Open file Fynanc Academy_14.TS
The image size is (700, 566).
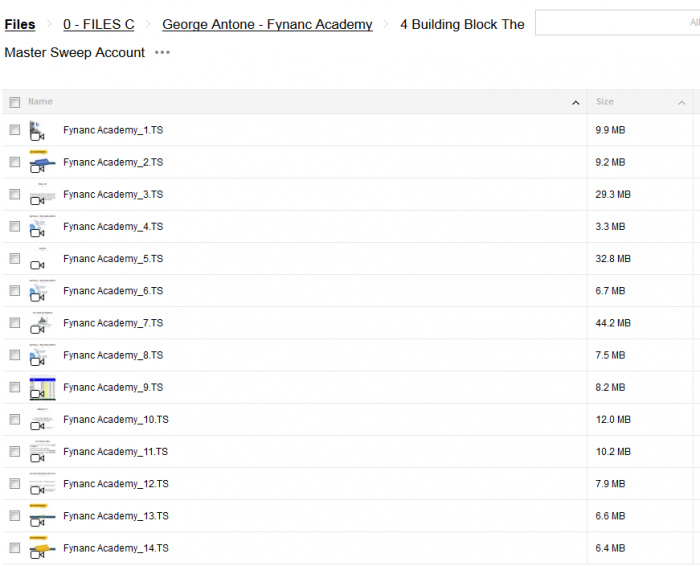pyautogui.click(x=116, y=548)
